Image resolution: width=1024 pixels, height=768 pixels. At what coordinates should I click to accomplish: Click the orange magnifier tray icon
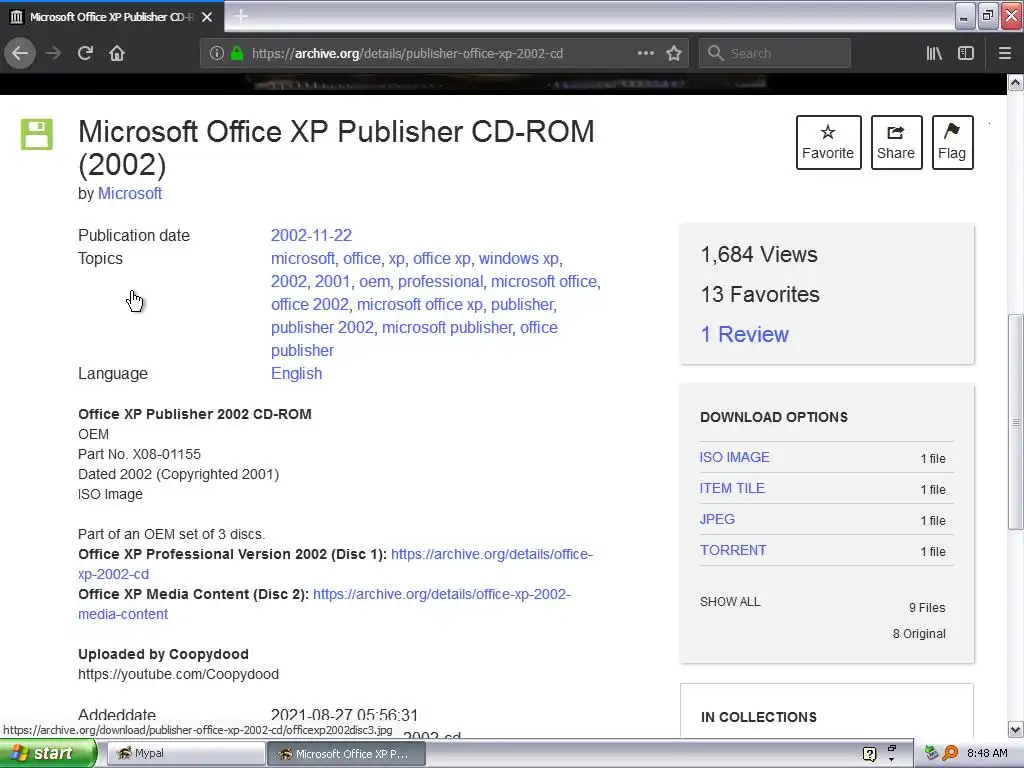coord(950,753)
